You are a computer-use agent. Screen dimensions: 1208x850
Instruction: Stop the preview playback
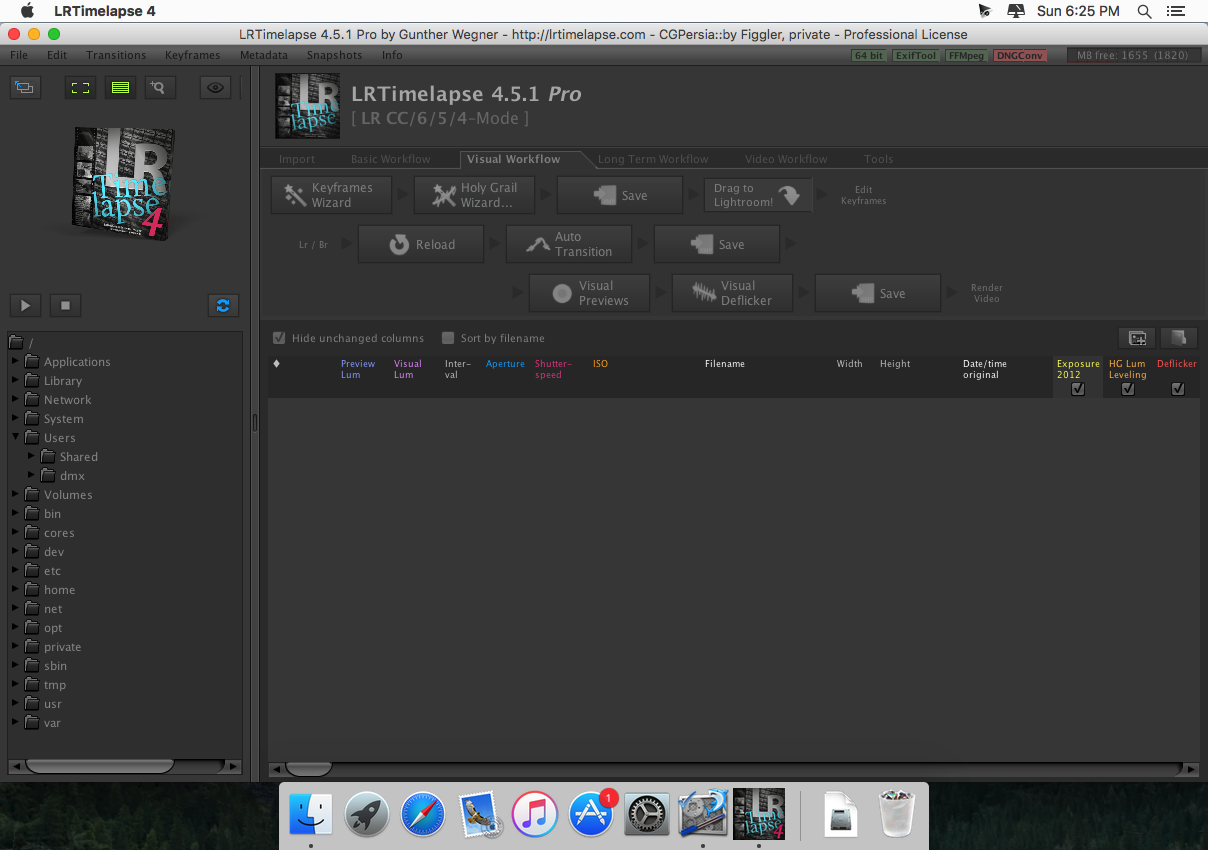coord(65,305)
